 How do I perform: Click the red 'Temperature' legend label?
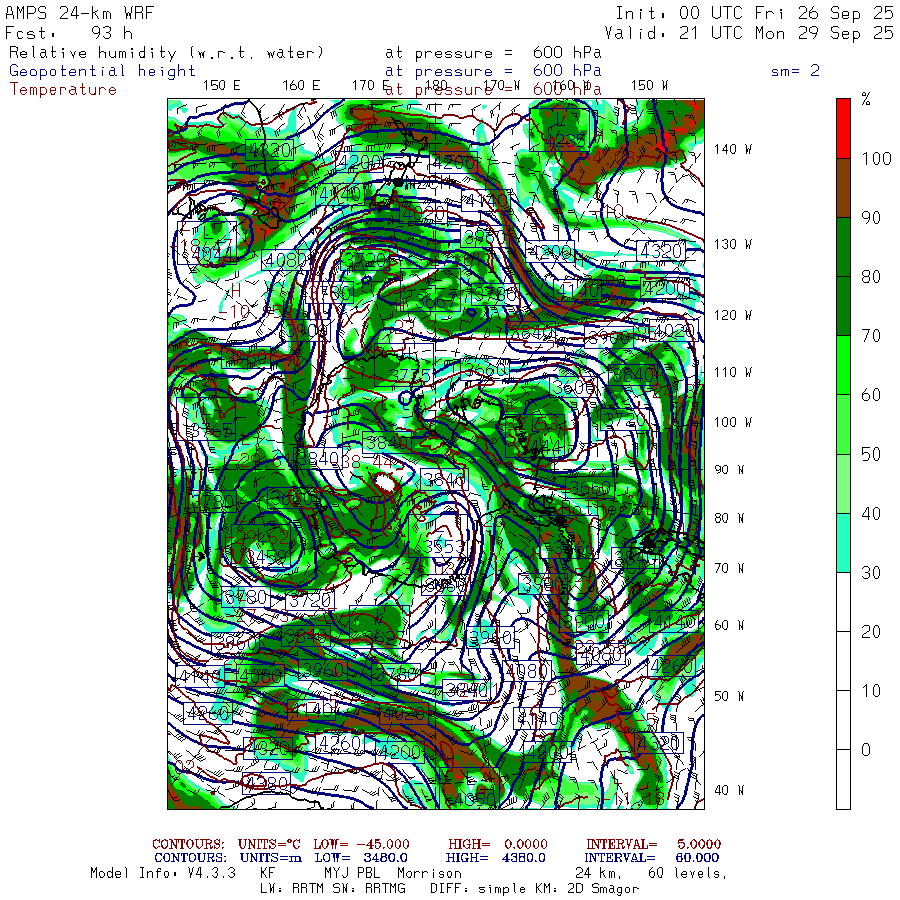coord(63,90)
